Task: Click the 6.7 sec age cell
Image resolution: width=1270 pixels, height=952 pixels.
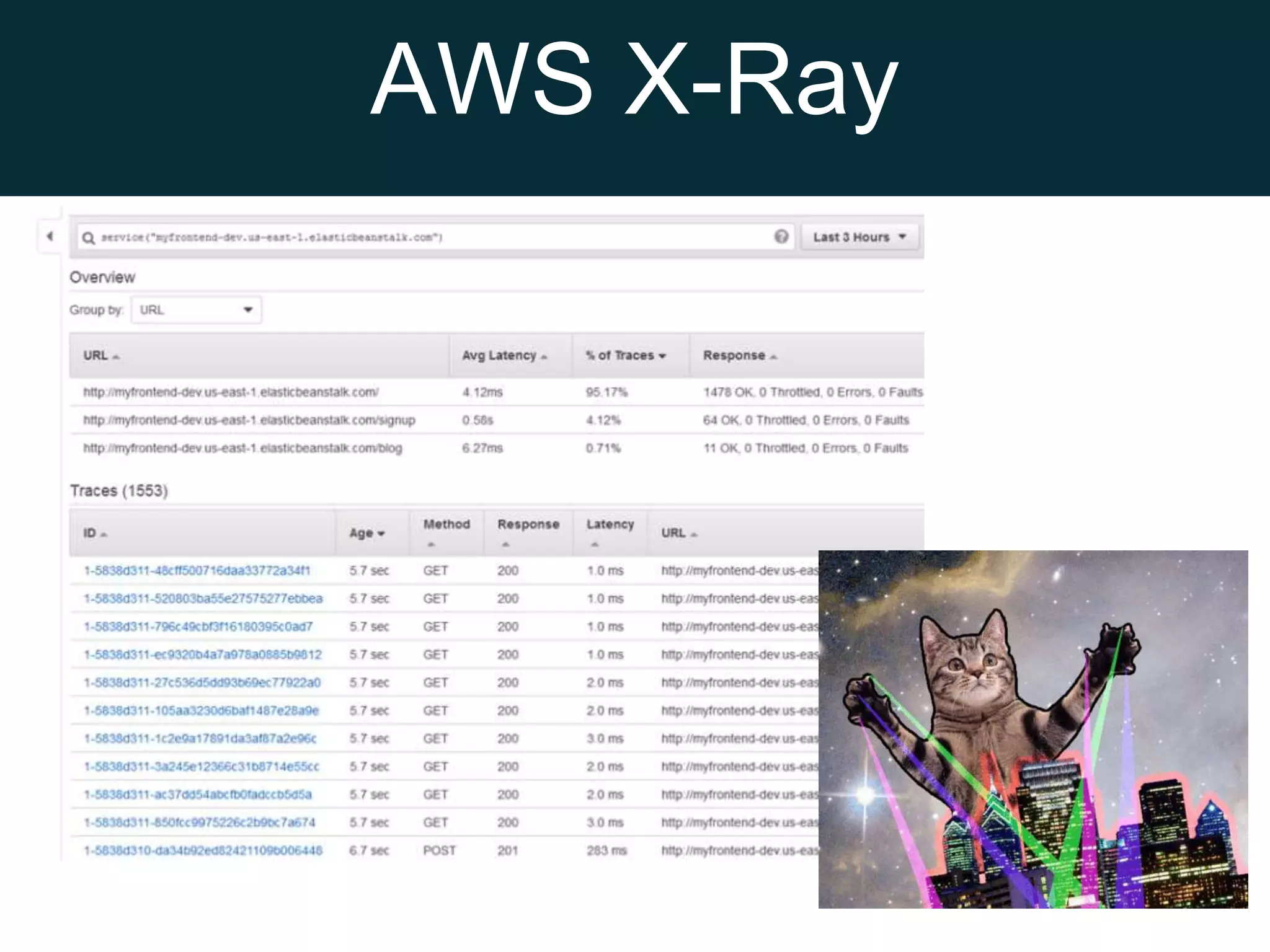Action: tap(369, 850)
